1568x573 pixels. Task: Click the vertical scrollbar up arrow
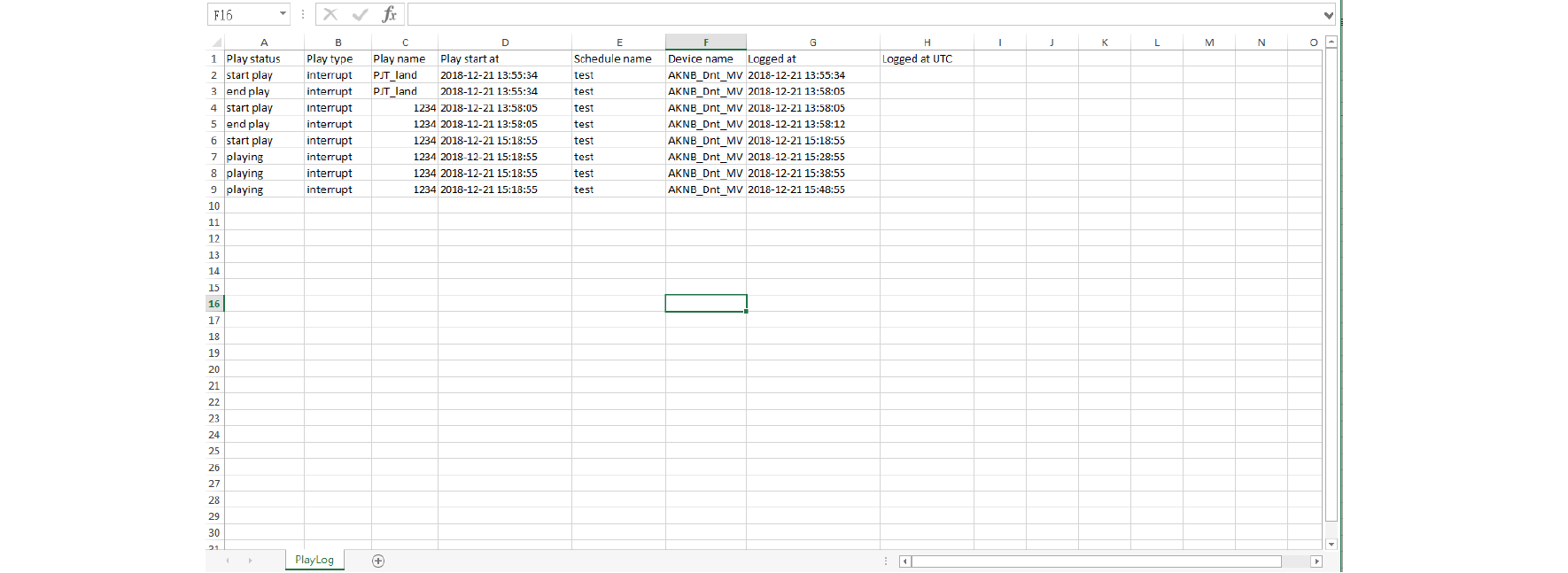pyautogui.click(x=1331, y=42)
